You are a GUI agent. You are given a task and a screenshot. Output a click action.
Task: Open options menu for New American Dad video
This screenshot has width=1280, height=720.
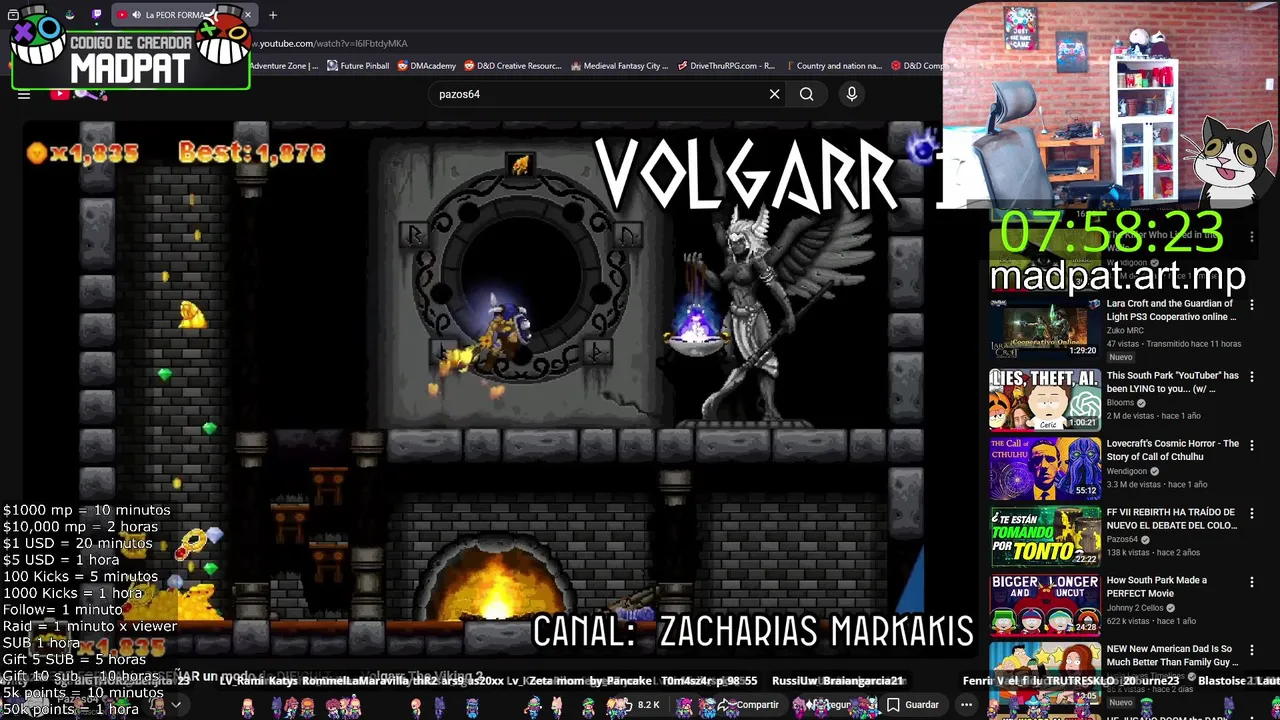pos(1251,650)
